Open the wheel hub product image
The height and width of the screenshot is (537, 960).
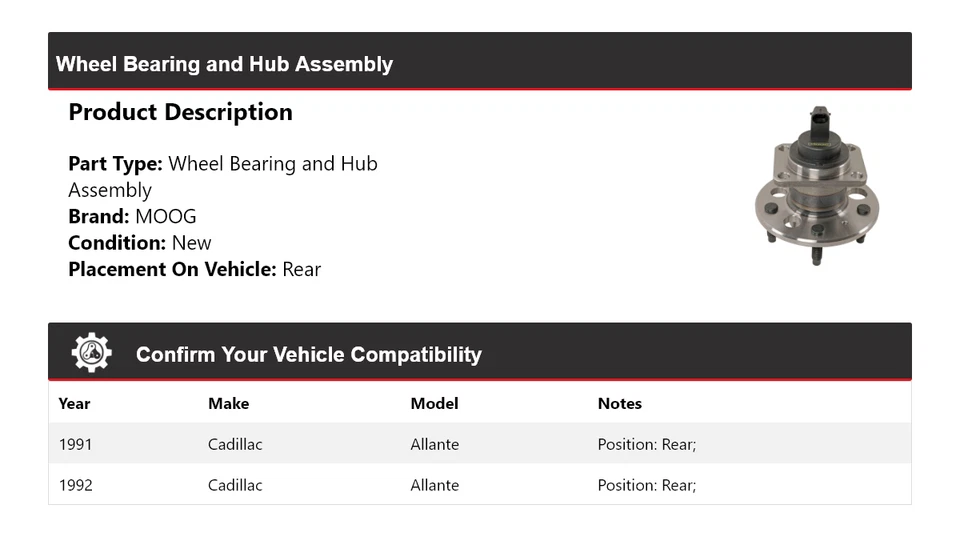pos(817,186)
